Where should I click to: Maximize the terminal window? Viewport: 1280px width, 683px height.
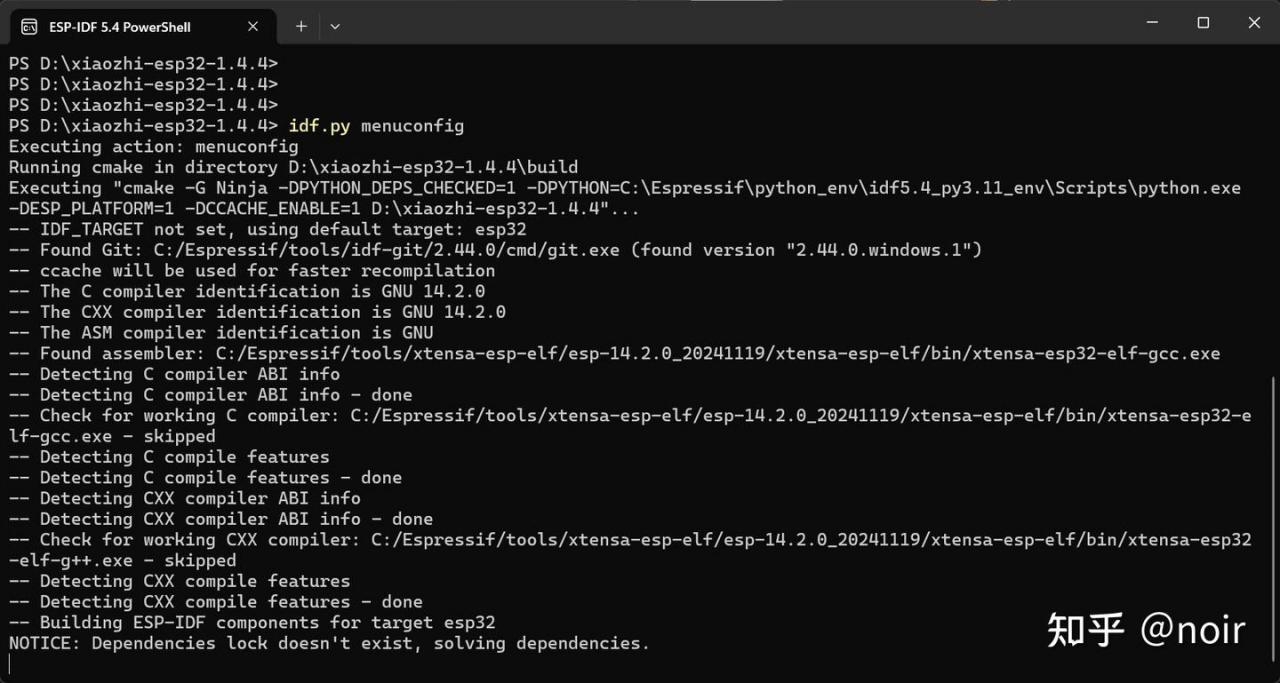(1203, 22)
